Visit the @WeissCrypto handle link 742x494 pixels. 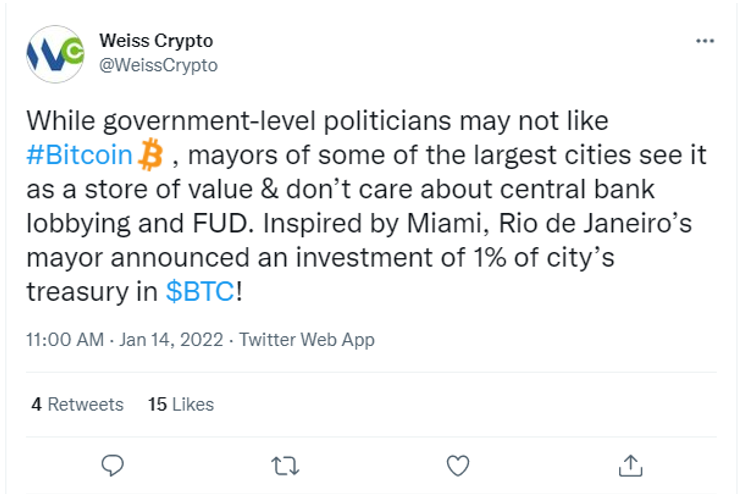click(x=159, y=65)
